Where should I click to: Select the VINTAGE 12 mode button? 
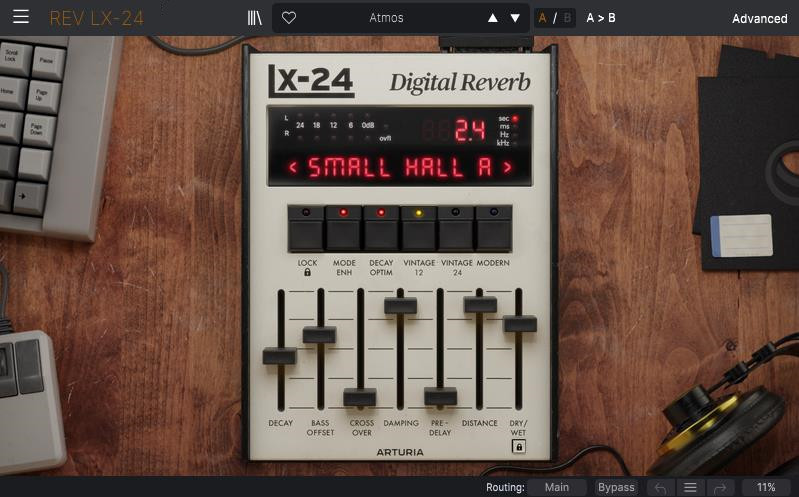click(418, 228)
